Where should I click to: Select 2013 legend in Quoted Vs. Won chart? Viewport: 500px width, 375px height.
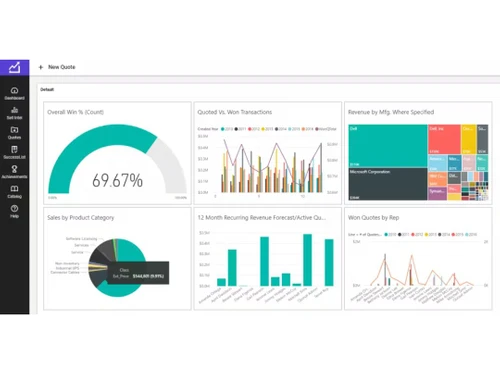[x=267, y=129]
